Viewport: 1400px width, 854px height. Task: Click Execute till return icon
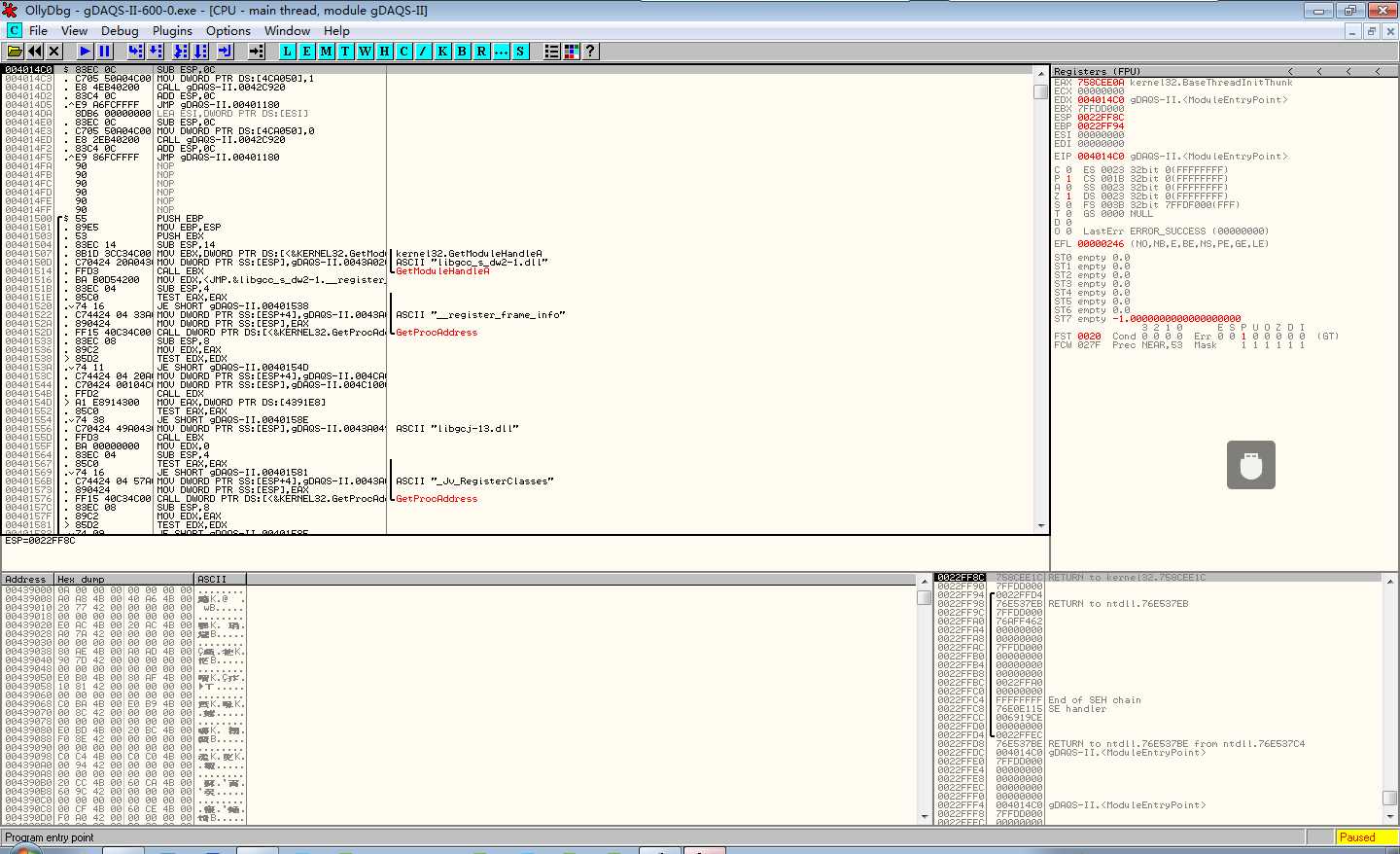226,51
